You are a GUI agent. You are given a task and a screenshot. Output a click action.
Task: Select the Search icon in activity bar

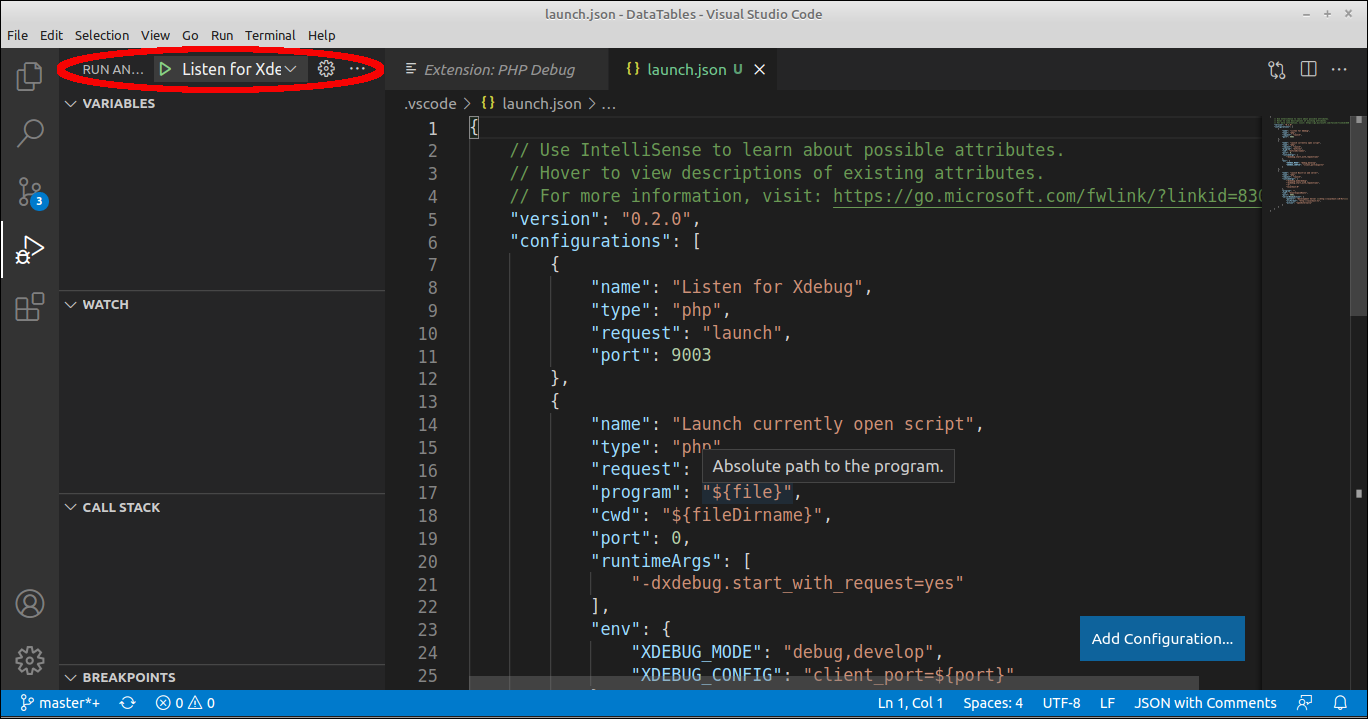29,132
